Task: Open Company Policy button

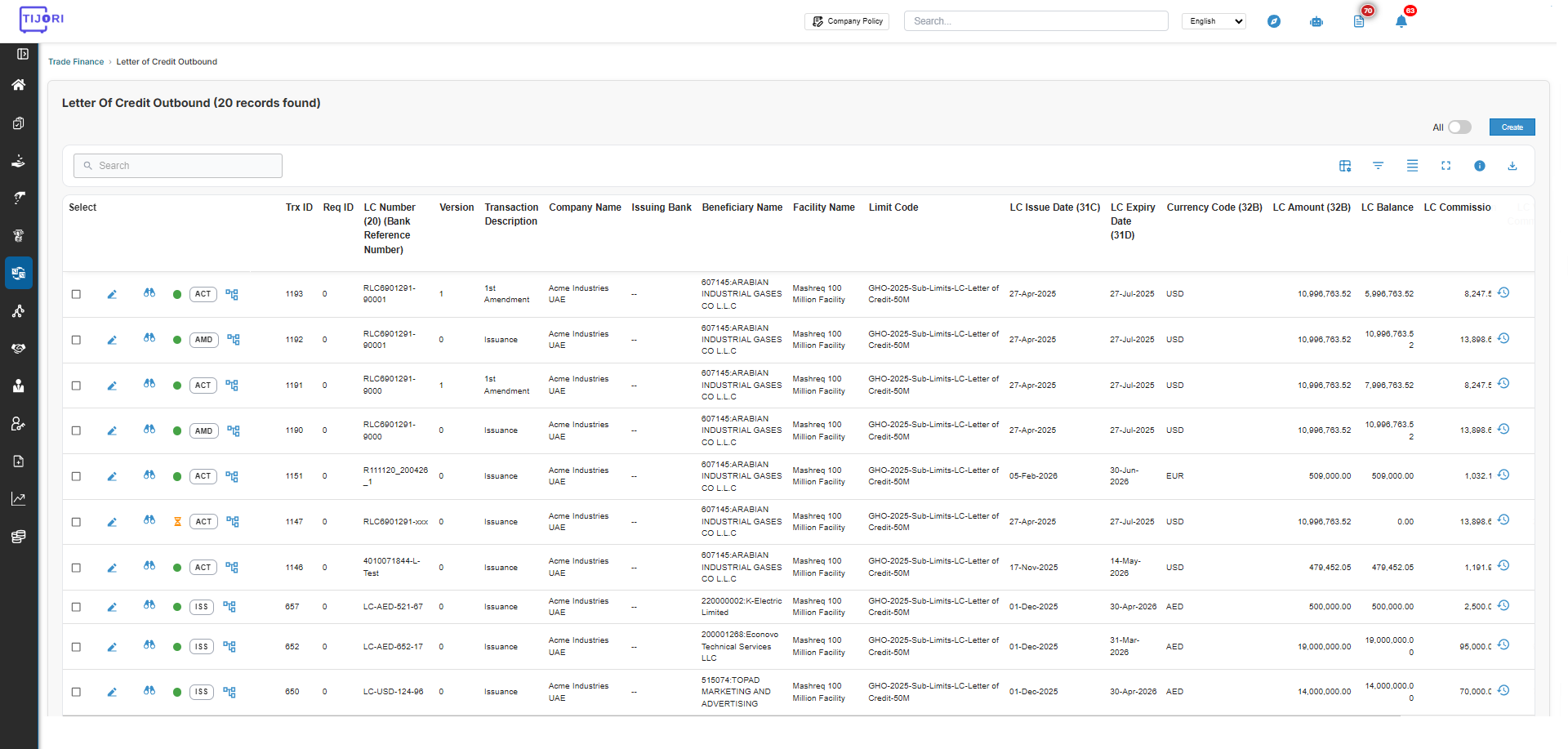Action: click(x=847, y=21)
